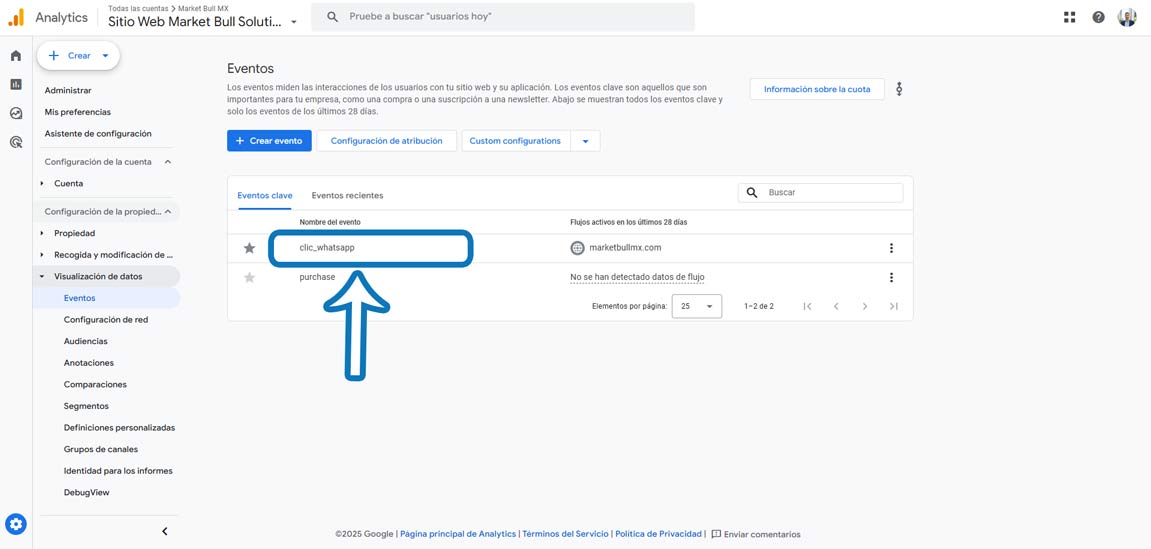Click Información sobre la cuota button

[816, 89]
